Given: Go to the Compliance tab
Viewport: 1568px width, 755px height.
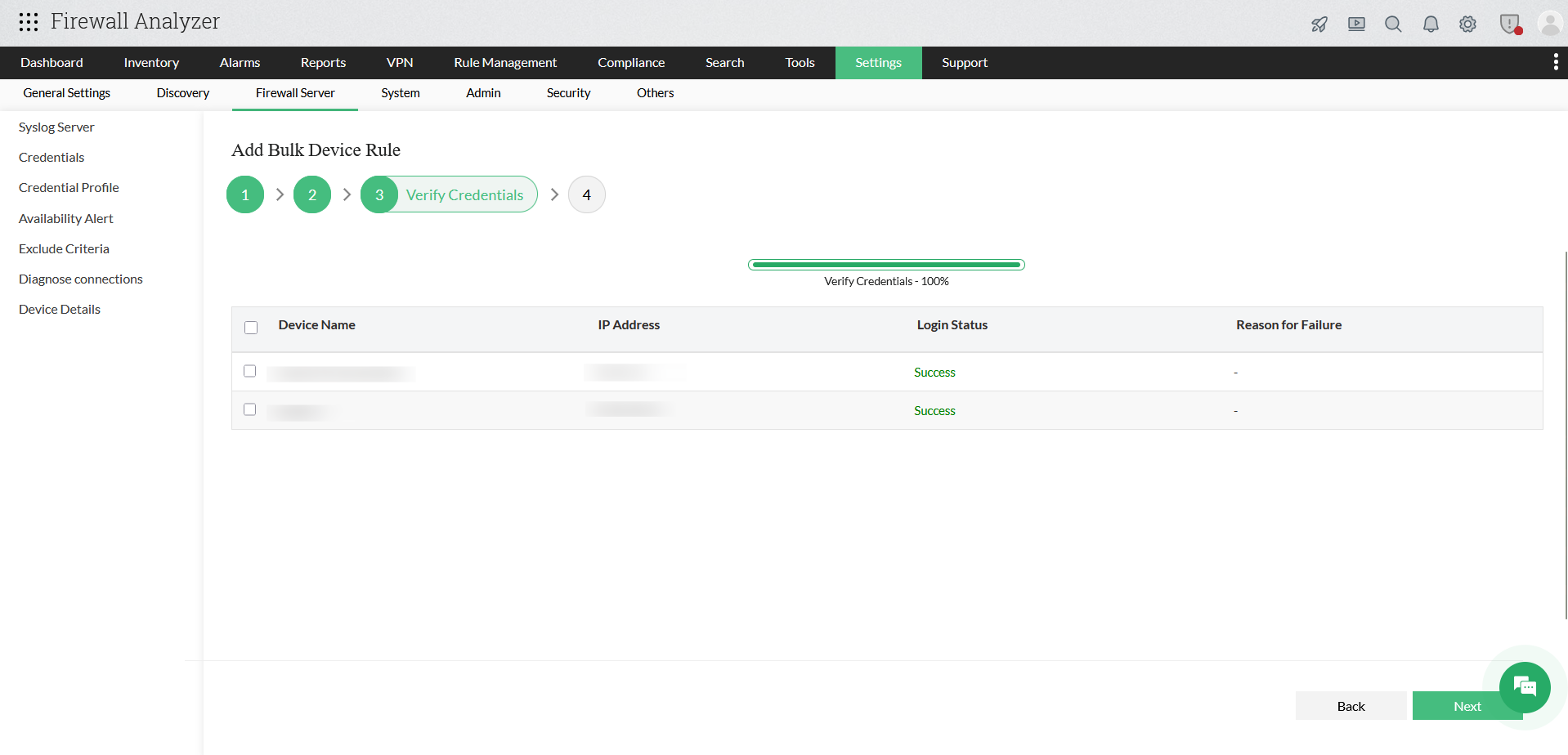Looking at the screenshot, I should (631, 63).
